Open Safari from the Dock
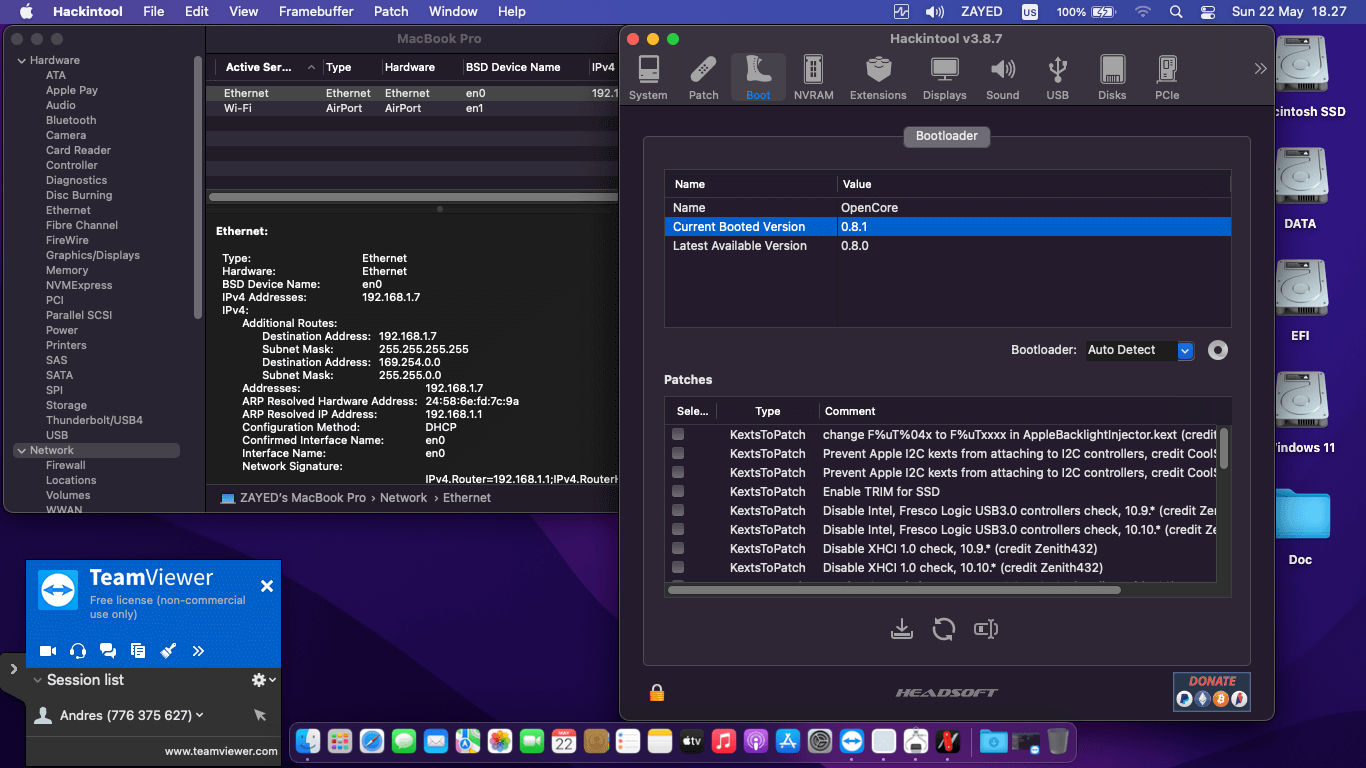 pos(372,741)
